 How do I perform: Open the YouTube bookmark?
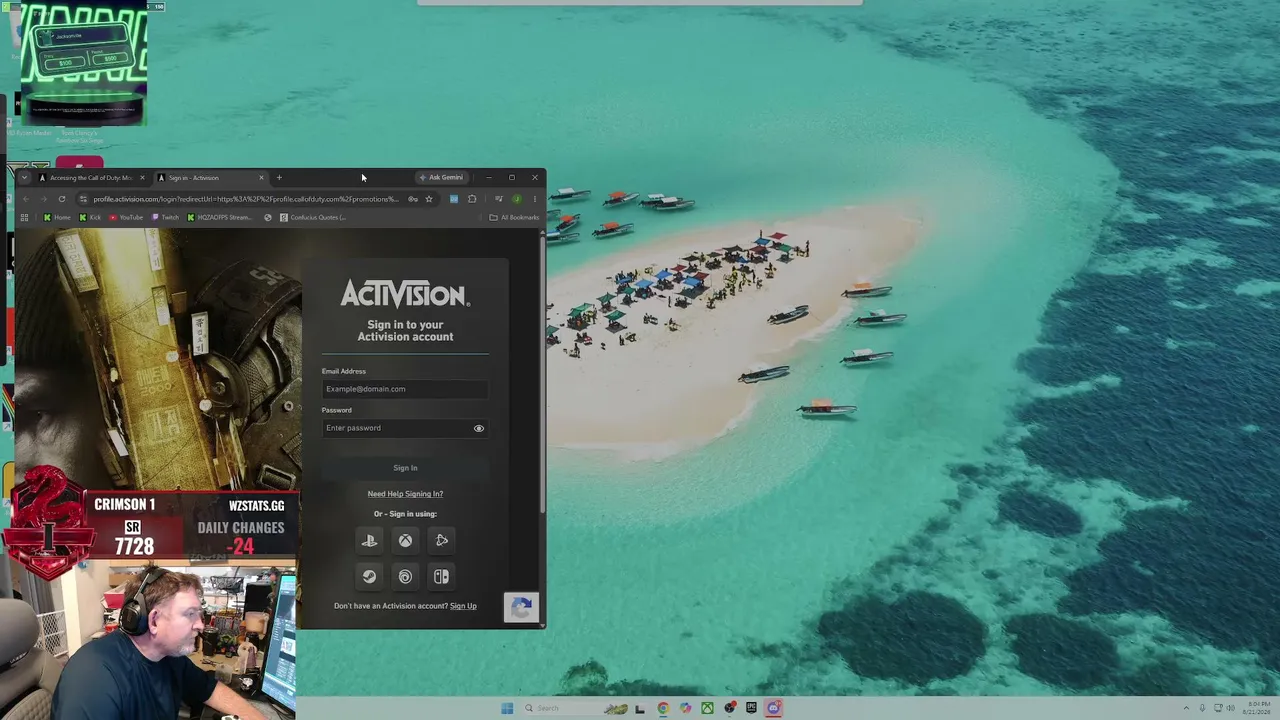[x=126, y=218]
